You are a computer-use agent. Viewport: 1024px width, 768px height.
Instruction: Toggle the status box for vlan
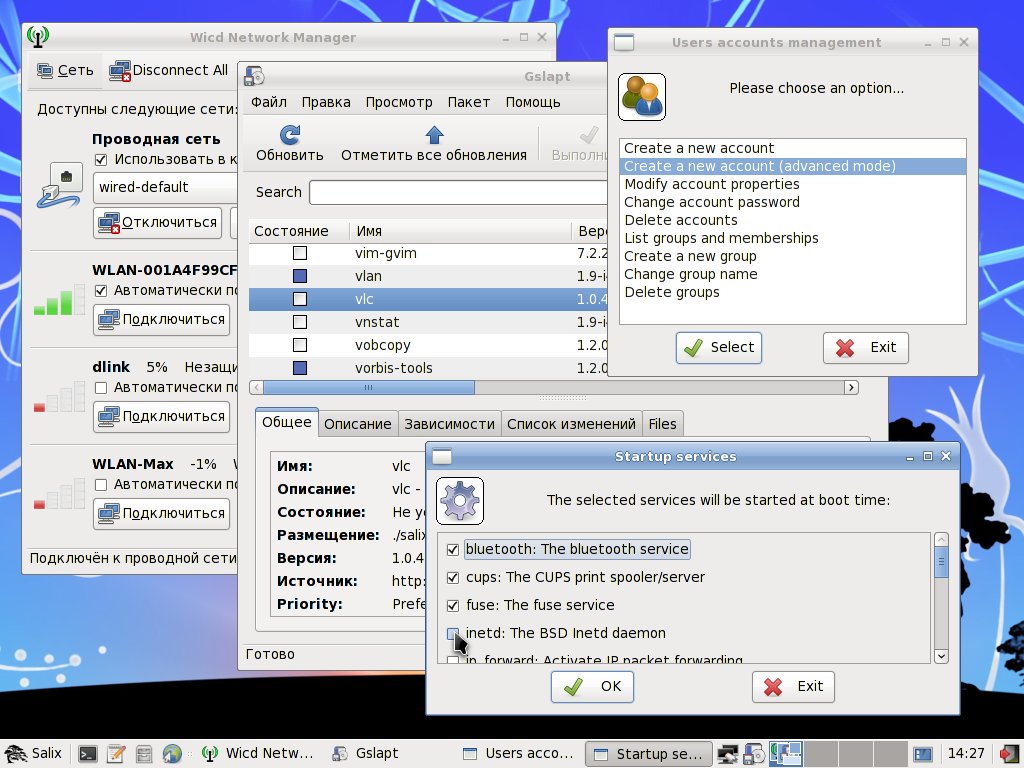coord(300,276)
